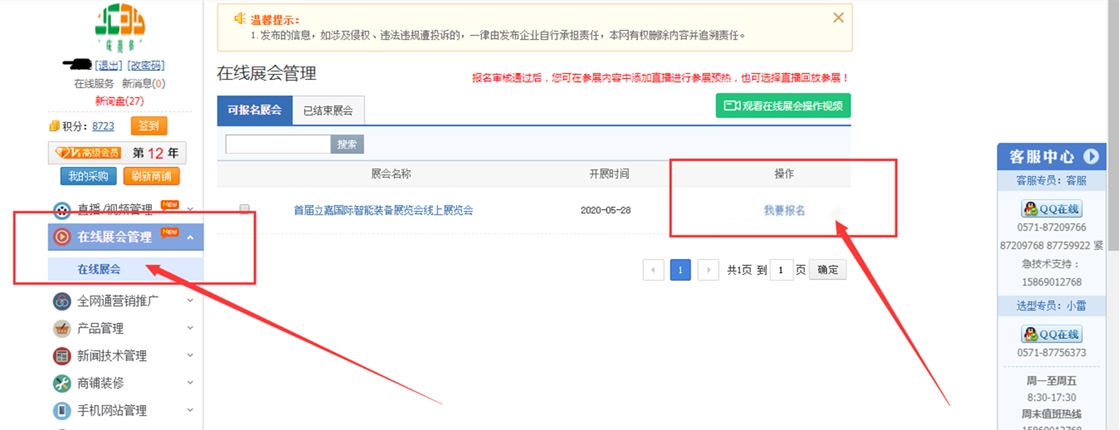Click the 我要报名 link
The width and height of the screenshot is (1120, 430).
pyautogui.click(x=784, y=210)
